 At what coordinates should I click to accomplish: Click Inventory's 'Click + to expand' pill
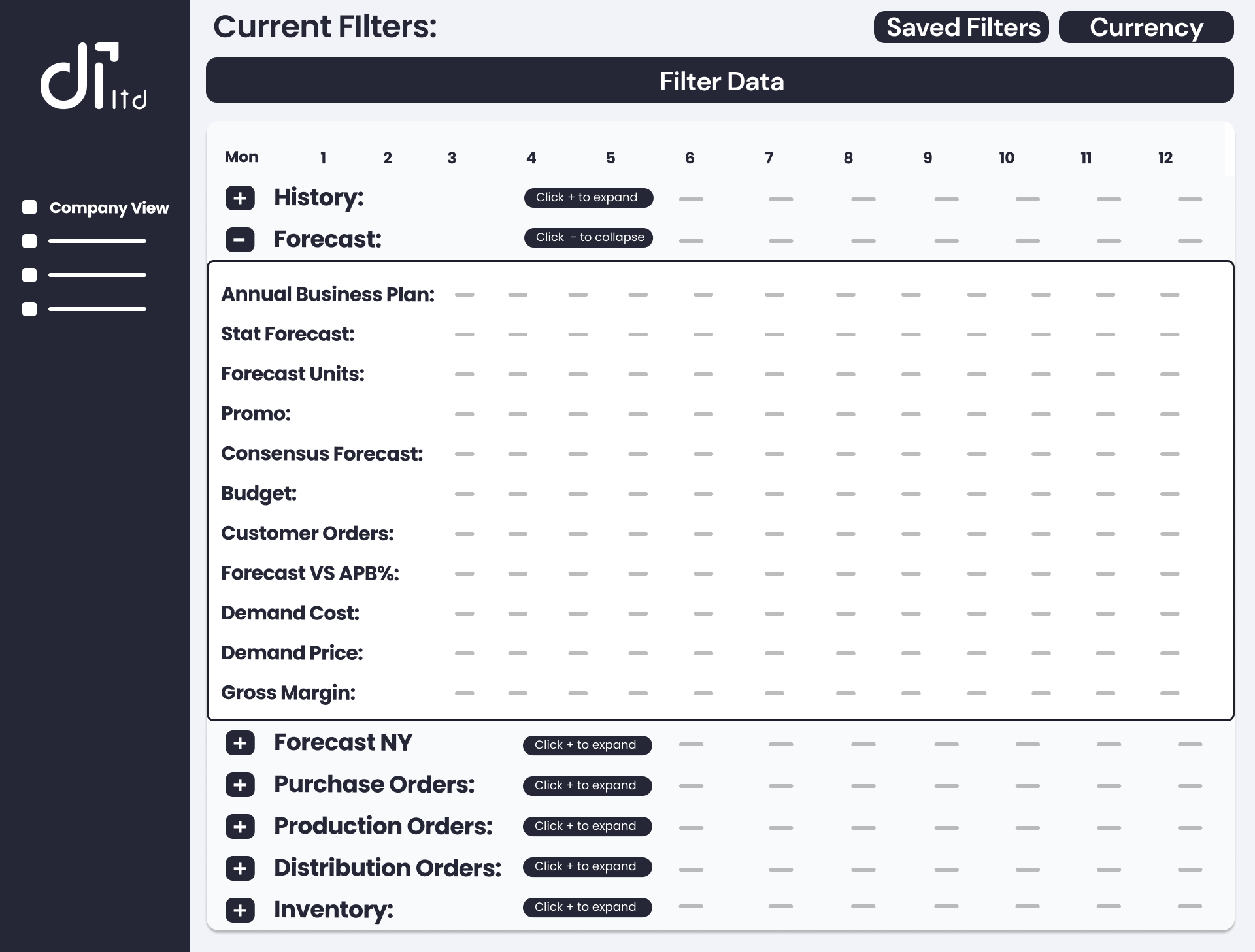pyautogui.click(x=587, y=908)
